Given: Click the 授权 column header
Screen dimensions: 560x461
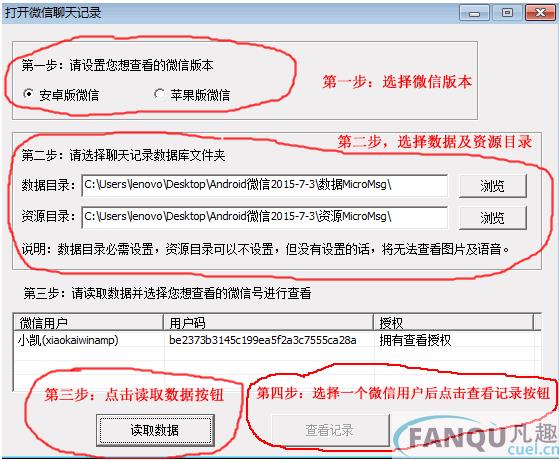Looking at the screenshot, I should (x=454, y=322).
